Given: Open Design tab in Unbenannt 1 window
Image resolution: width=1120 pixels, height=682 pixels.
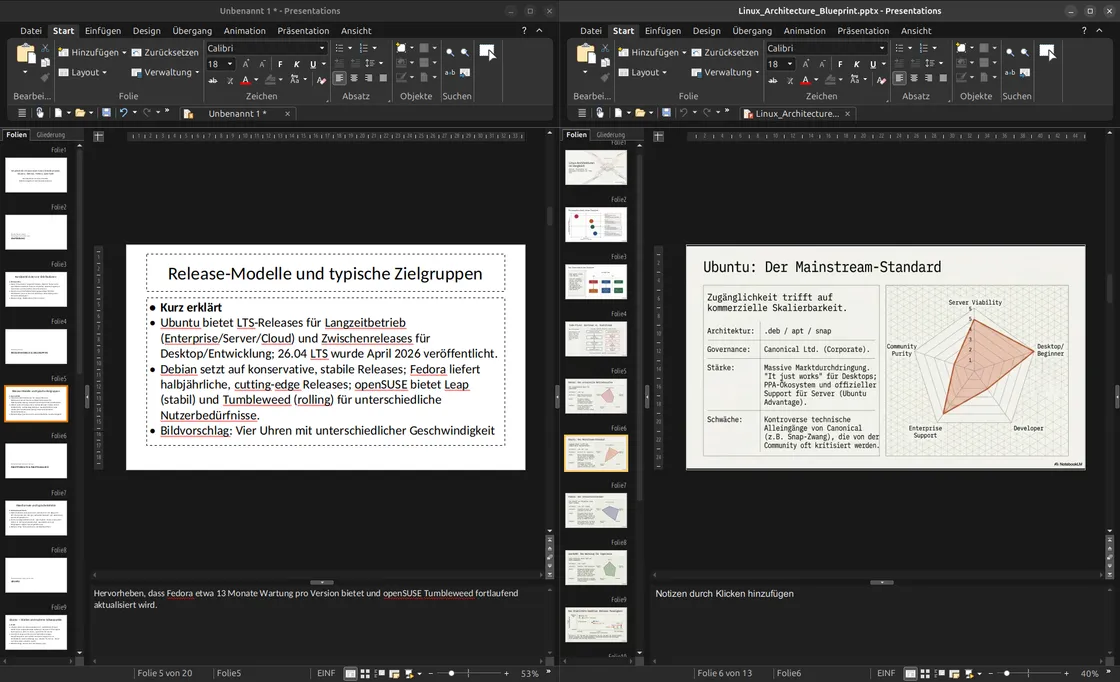Looking at the screenshot, I should coord(146,31).
